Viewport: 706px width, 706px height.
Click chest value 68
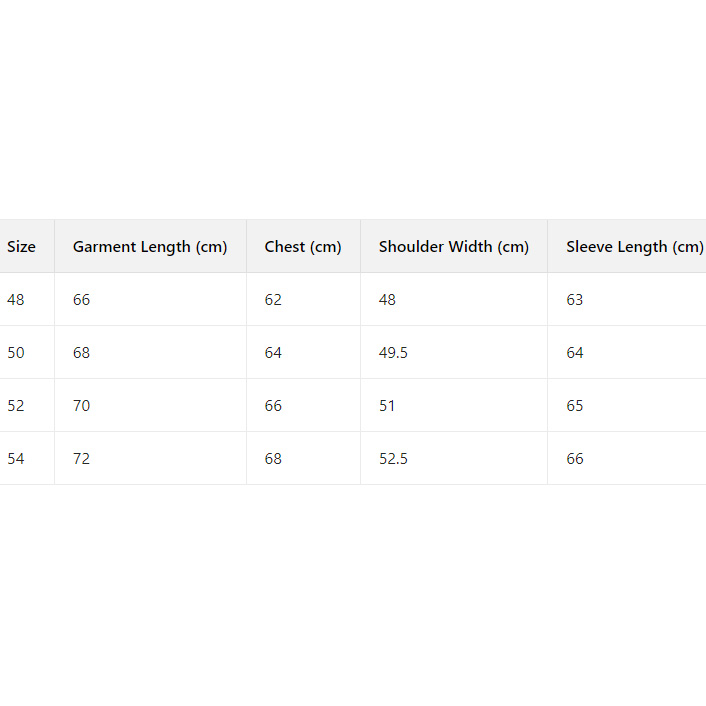(x=273, y=459)
